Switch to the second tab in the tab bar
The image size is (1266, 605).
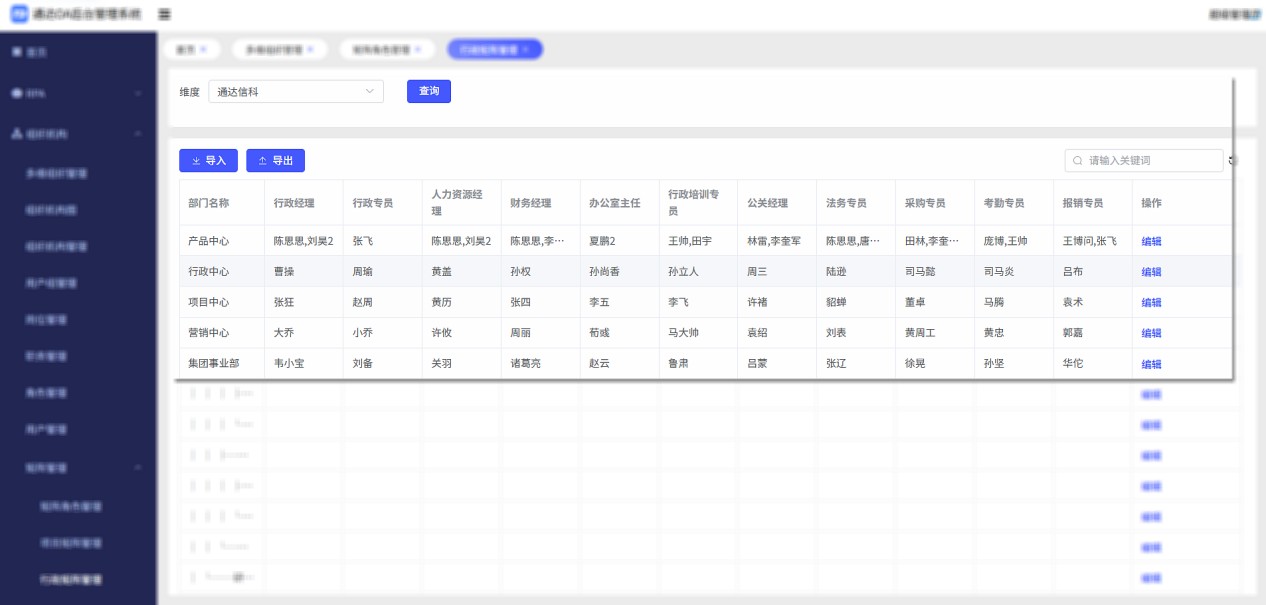coord(273,49)
